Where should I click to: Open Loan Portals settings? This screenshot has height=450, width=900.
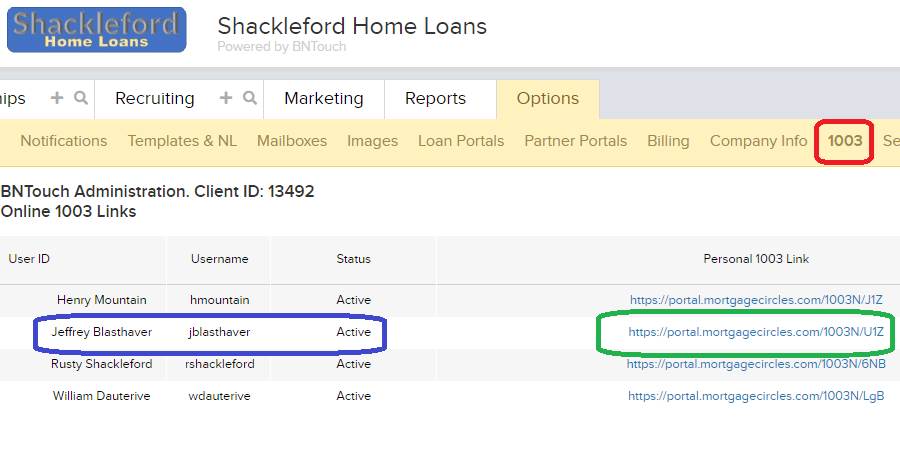point(461,141)
